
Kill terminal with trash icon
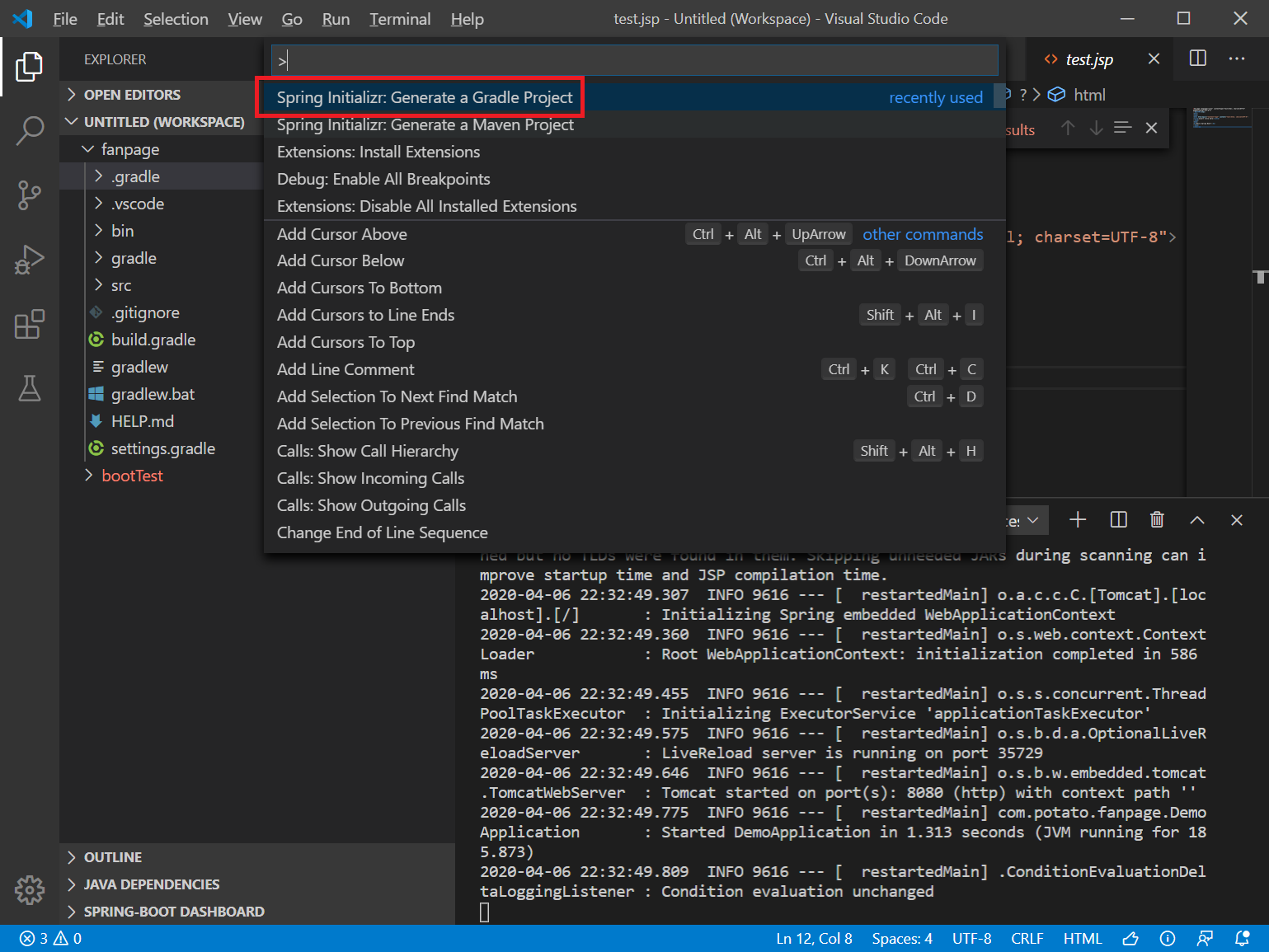point(1158,519)
